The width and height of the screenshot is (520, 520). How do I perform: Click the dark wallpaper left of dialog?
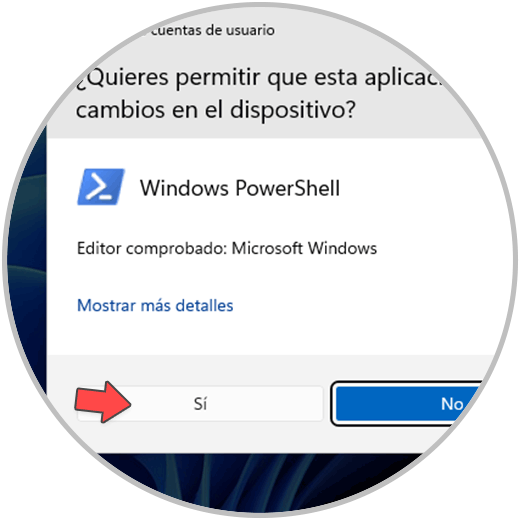(27, 267)
